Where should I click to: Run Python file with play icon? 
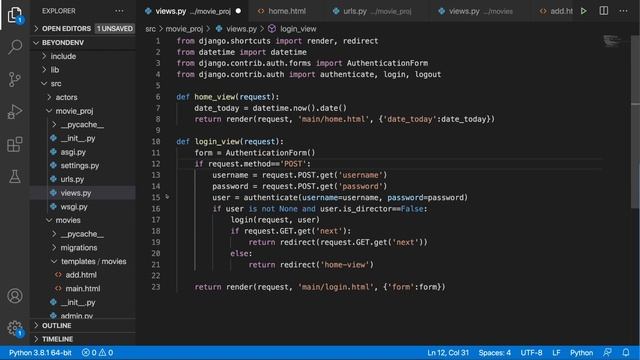click(584, 11)
